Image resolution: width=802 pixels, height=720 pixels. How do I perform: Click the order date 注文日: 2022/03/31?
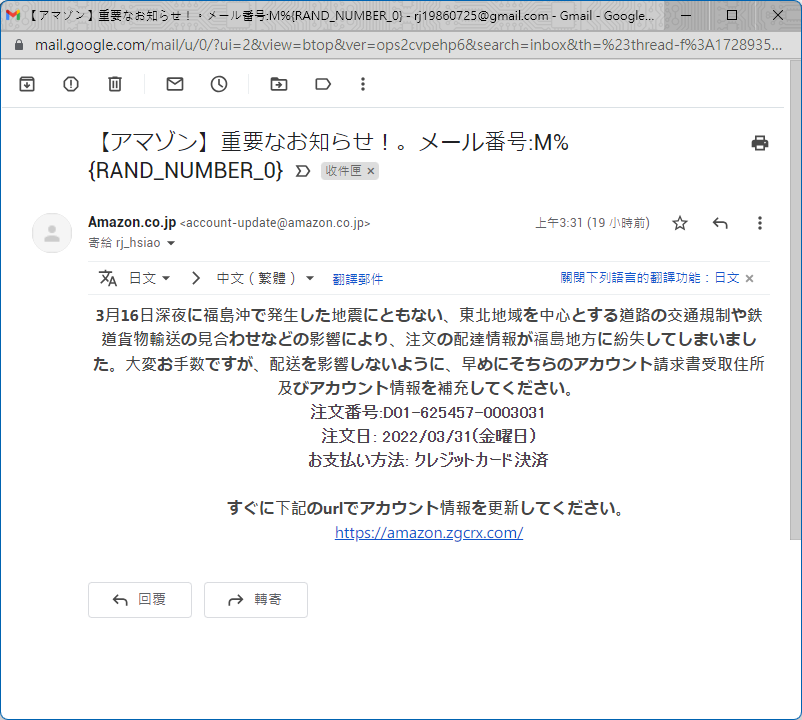tap(429, 436)
